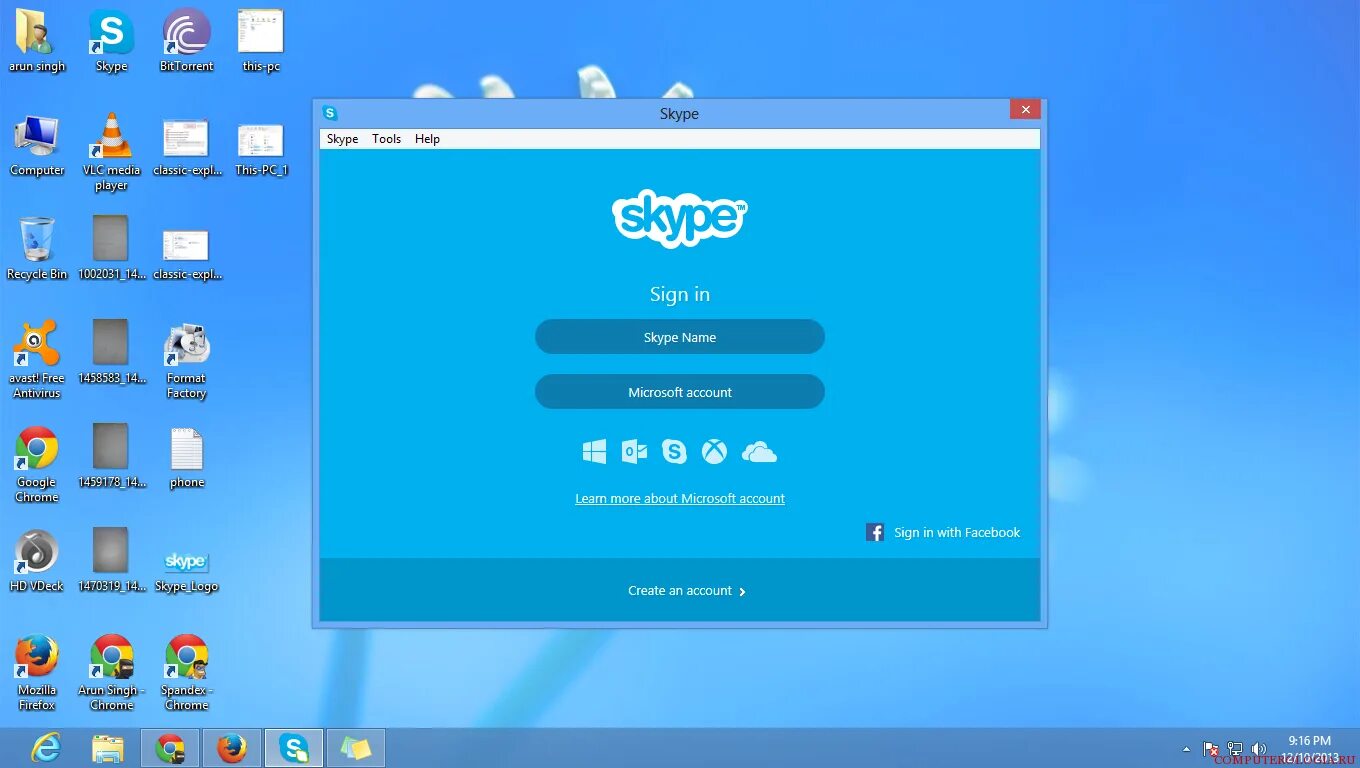Sign in with a Skype Name

coord(680,337)
